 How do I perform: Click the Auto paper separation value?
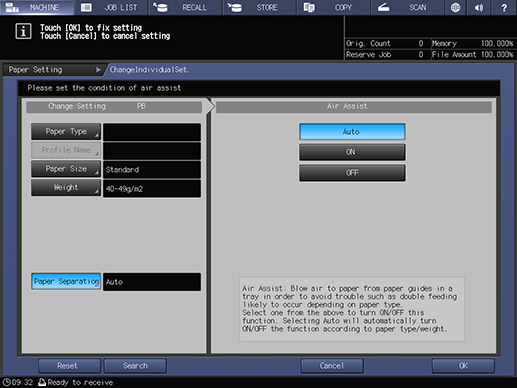tap(152, 282)
